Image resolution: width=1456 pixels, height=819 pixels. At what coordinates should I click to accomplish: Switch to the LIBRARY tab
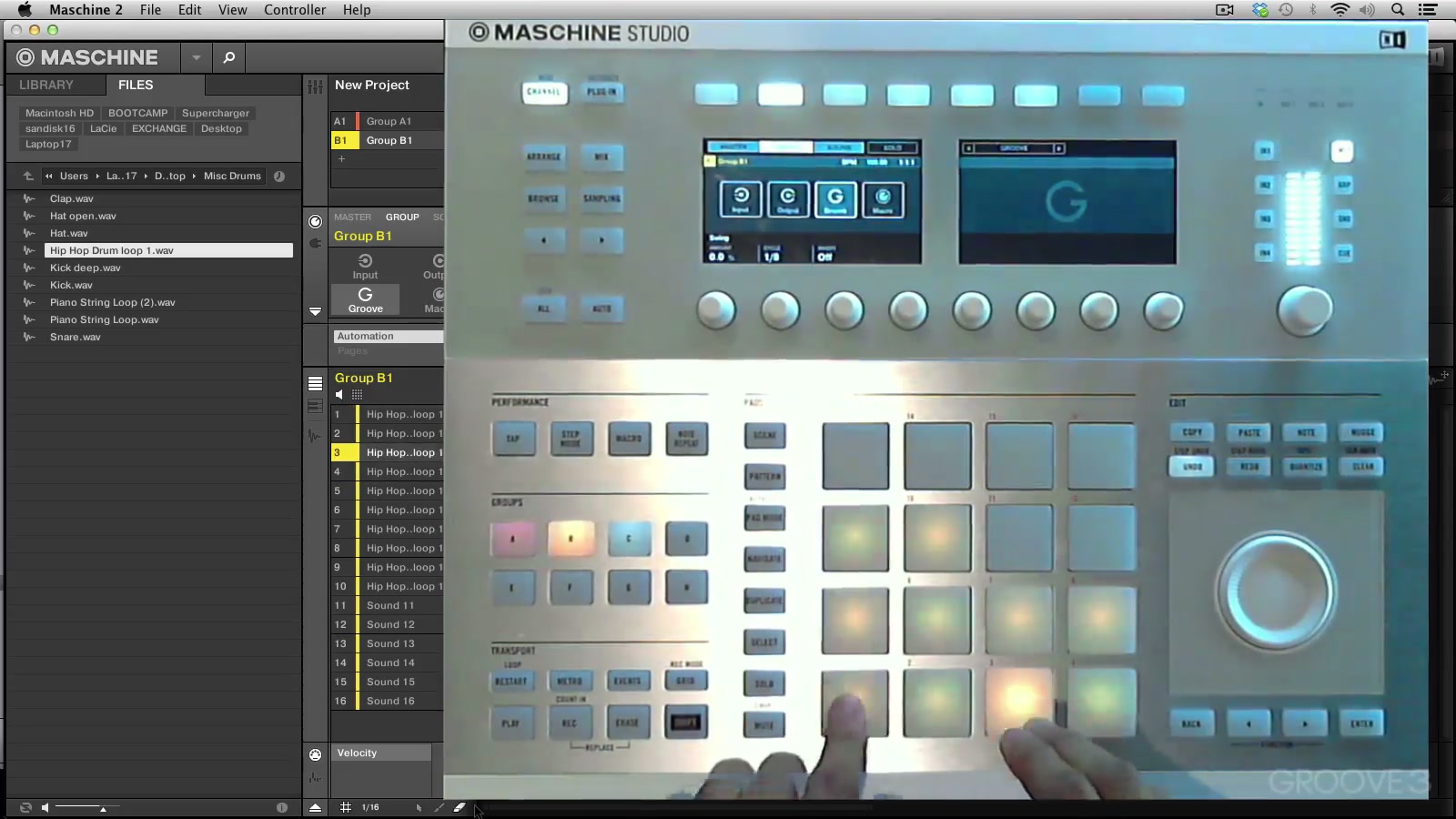[x=46, y=85]
